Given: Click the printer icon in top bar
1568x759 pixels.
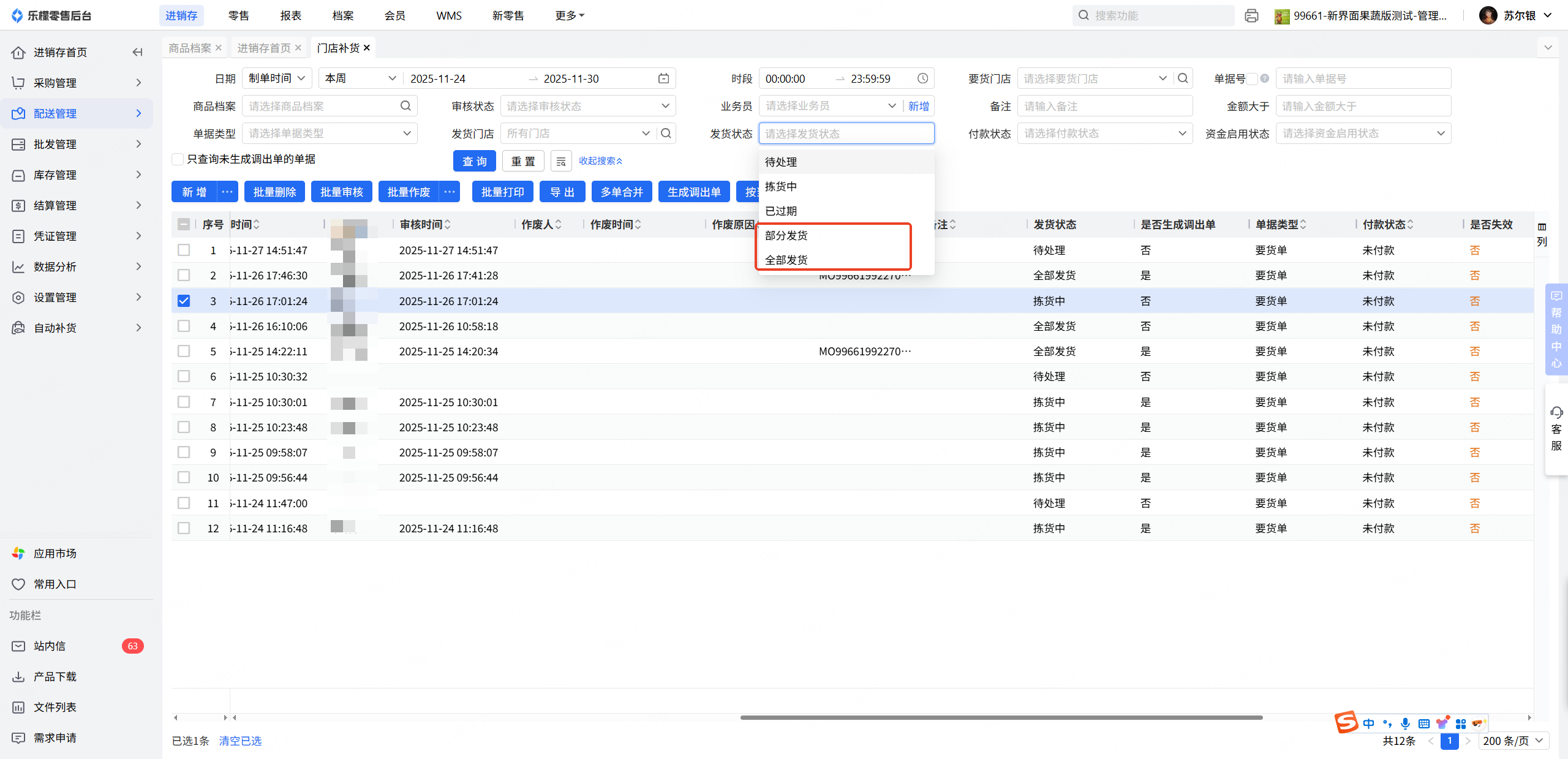Looking at the screenshot, I should 1251,16.
